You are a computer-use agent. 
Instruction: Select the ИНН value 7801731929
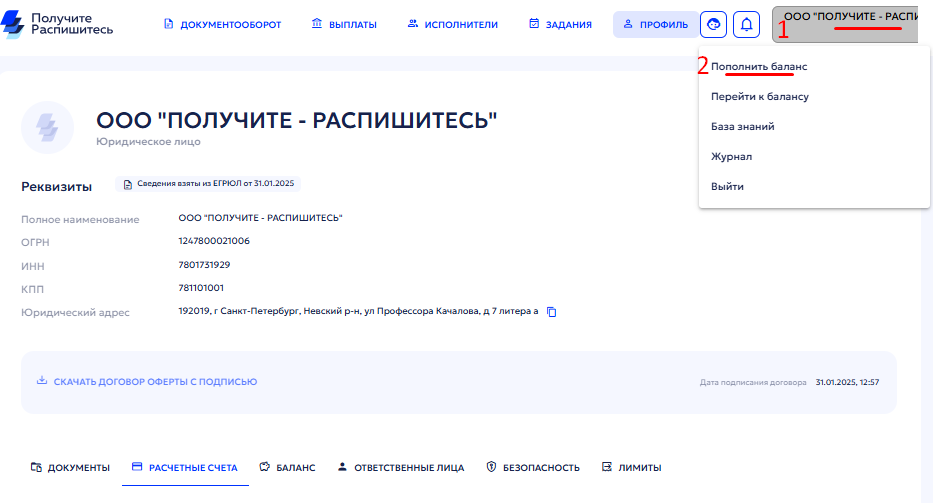tap(204, 265)
